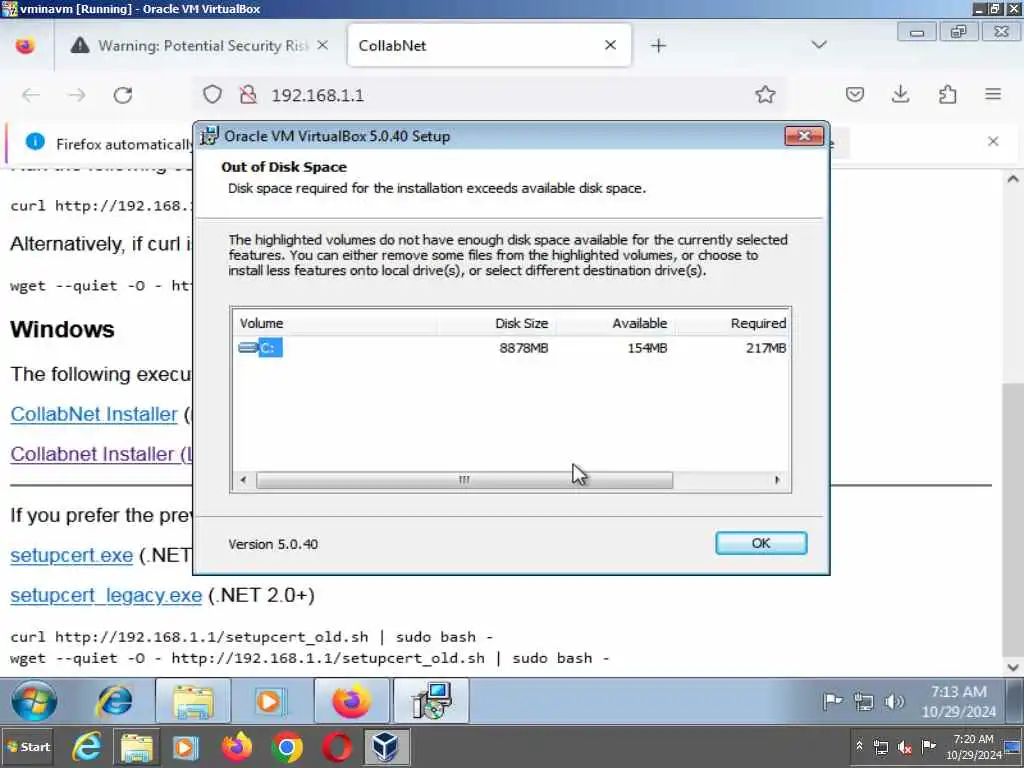The height and width of the screenshot is (768, 1024).
Task: Click the Available column header
Action: (639, 323)
